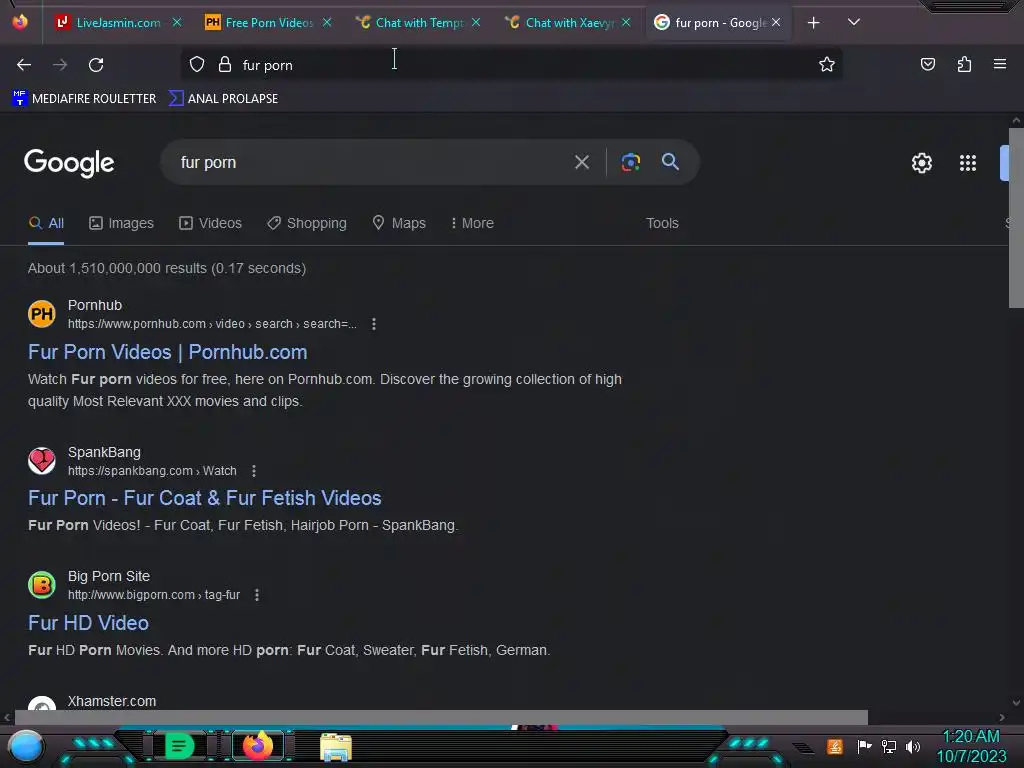This screenshot has width=1024, height=768.
Task: Open the extensions puzzle icon
Action: (964, 64)
